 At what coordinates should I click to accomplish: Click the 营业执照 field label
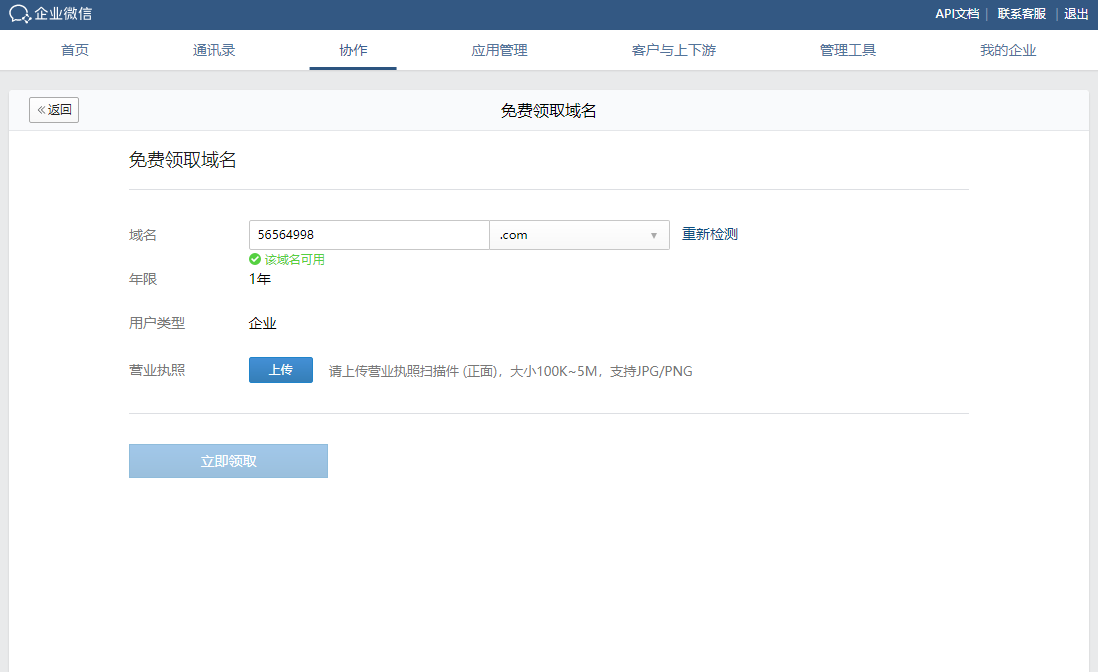point(157,370)
